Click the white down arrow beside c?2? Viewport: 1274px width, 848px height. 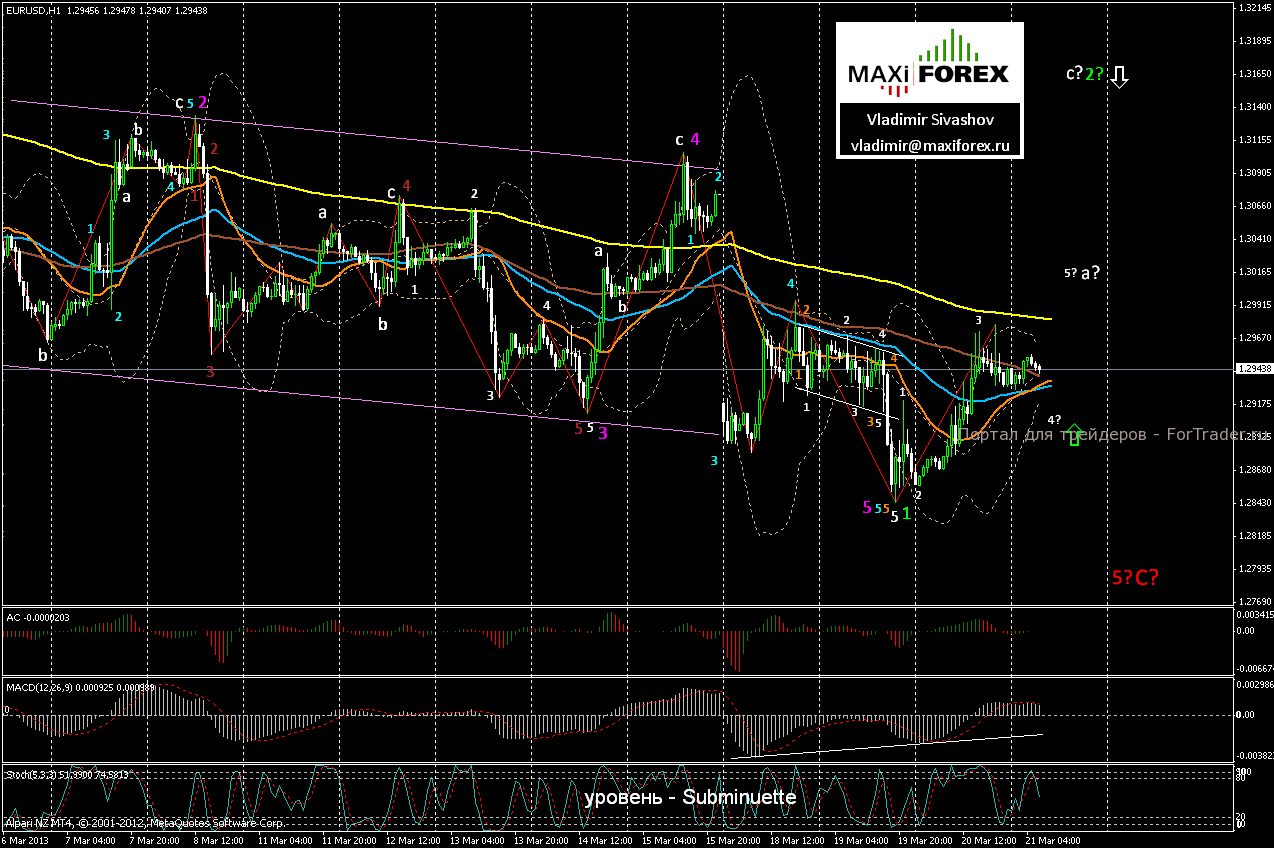point(1120,76)
